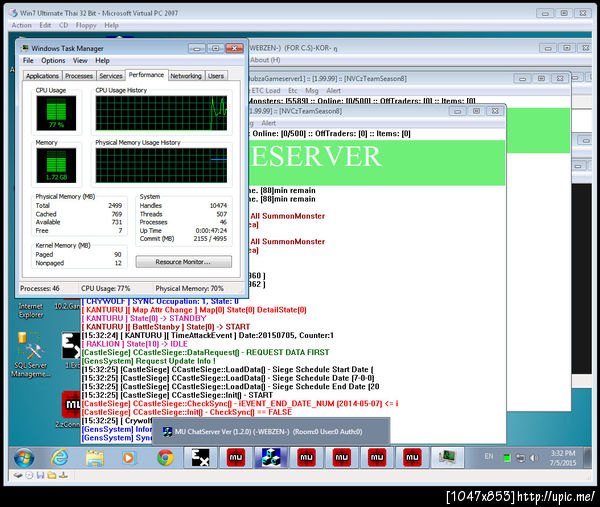This screenshot has height=507, width=600.
Task: Select the Performance tab
Action: [x=146, y=75]
